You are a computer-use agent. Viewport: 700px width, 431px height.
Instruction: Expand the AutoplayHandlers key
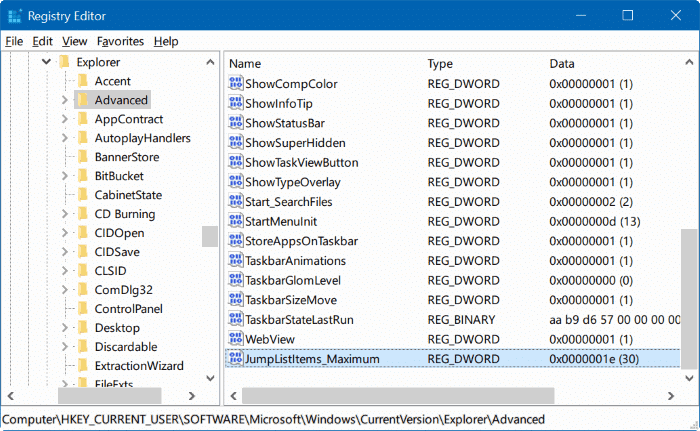[x=65, y=138]
